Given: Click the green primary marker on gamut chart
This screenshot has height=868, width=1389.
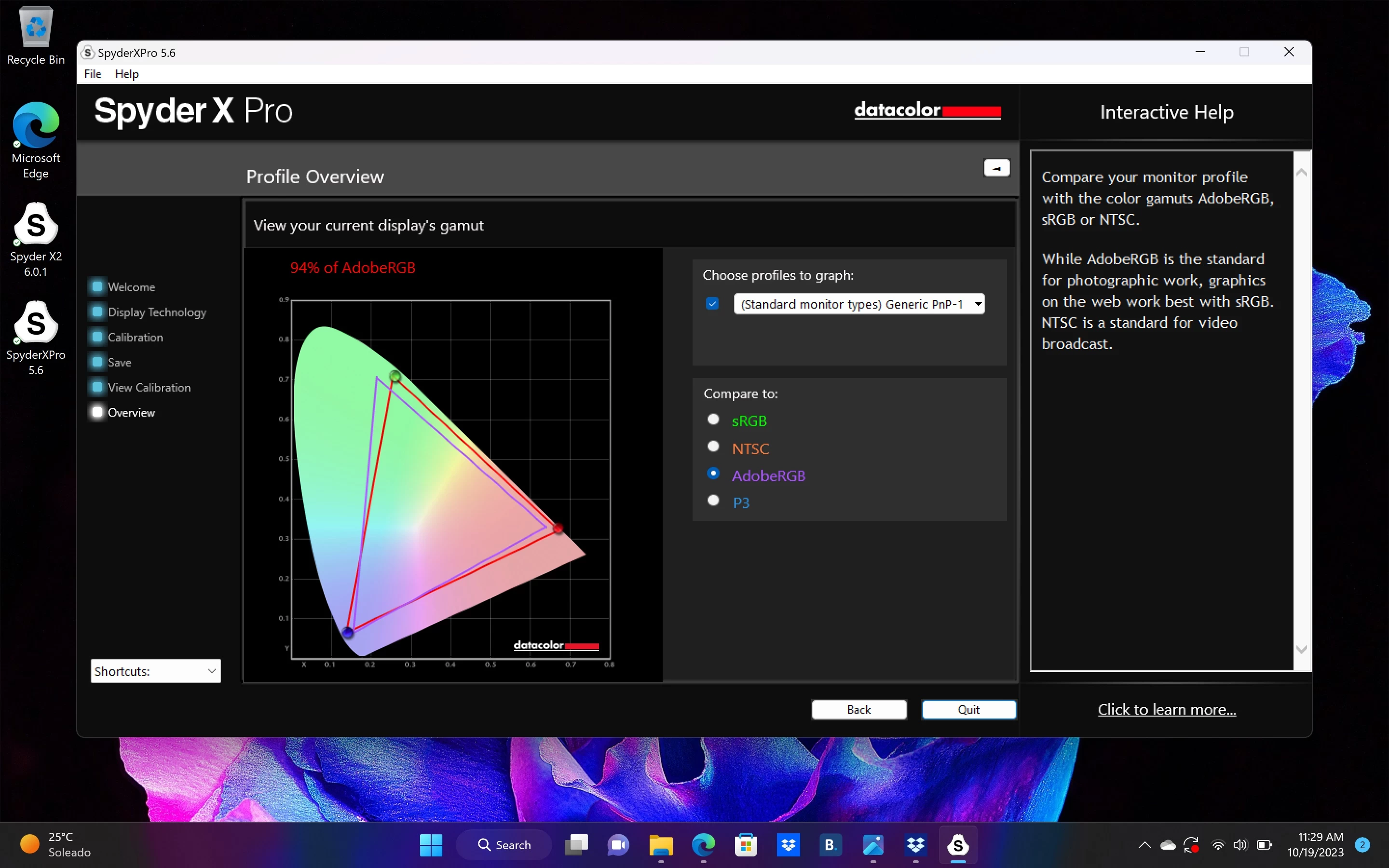Looking at the screenshot, I should pyautogui.click(x=395, y=377).
